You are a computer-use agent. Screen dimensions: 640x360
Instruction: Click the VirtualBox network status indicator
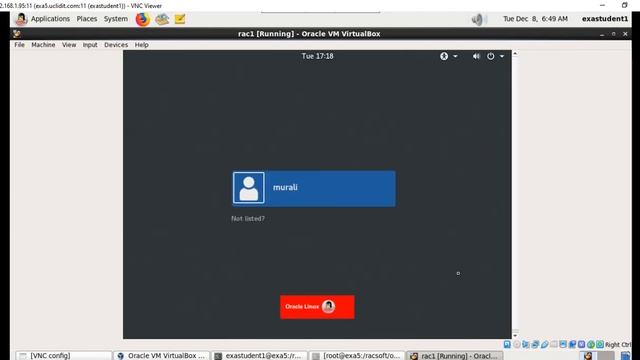(535, 344)
